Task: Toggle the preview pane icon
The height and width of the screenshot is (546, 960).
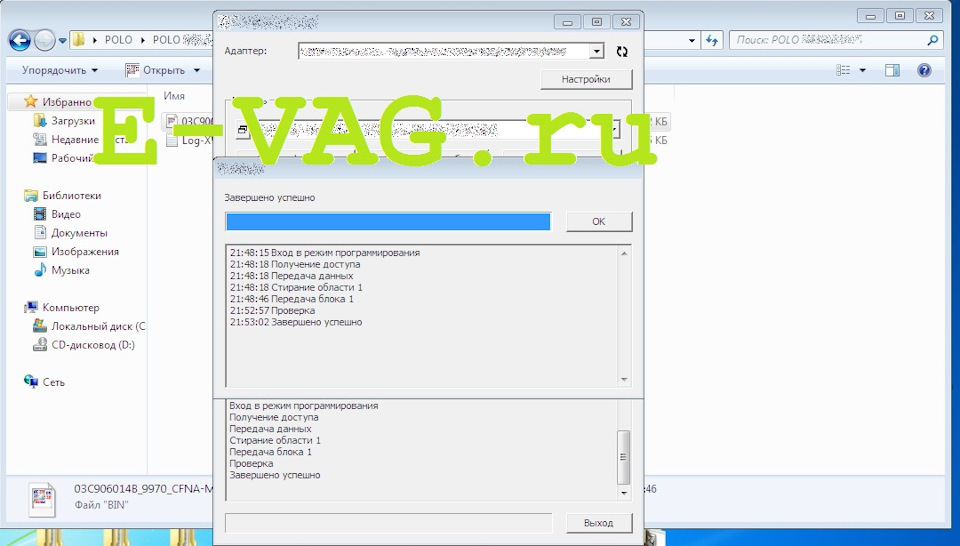Action: click(x=892, y=70)
